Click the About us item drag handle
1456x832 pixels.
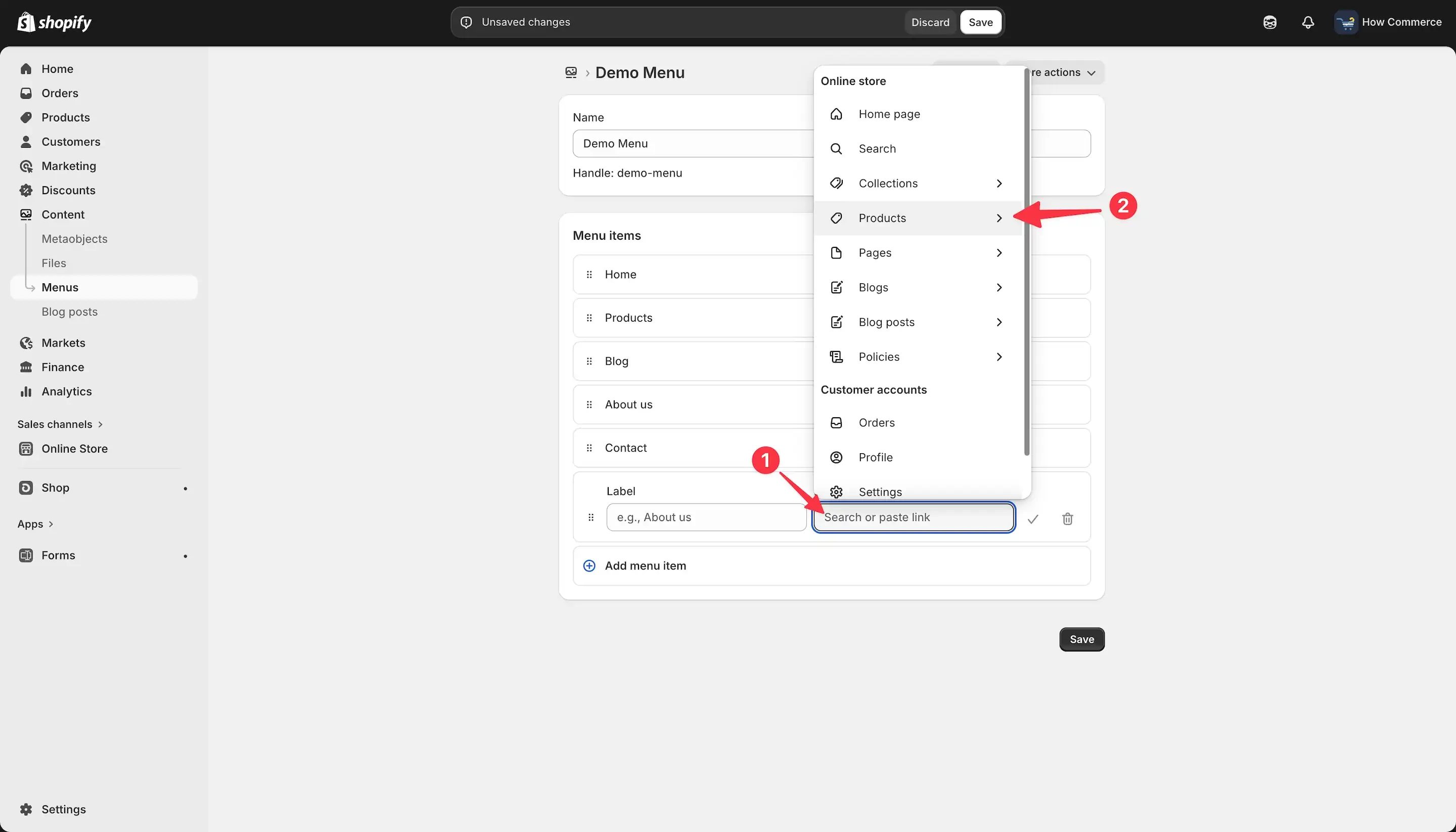click(x=589, y=405)
